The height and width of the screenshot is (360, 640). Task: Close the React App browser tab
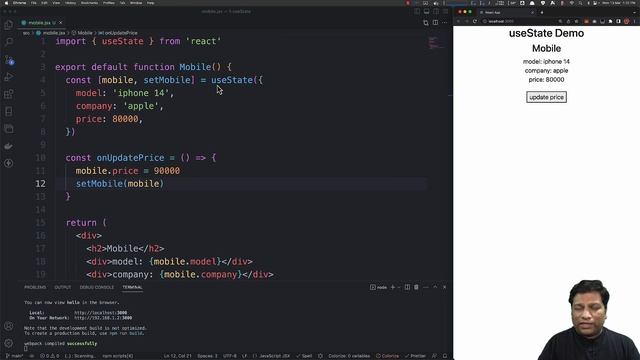[532, 12]
